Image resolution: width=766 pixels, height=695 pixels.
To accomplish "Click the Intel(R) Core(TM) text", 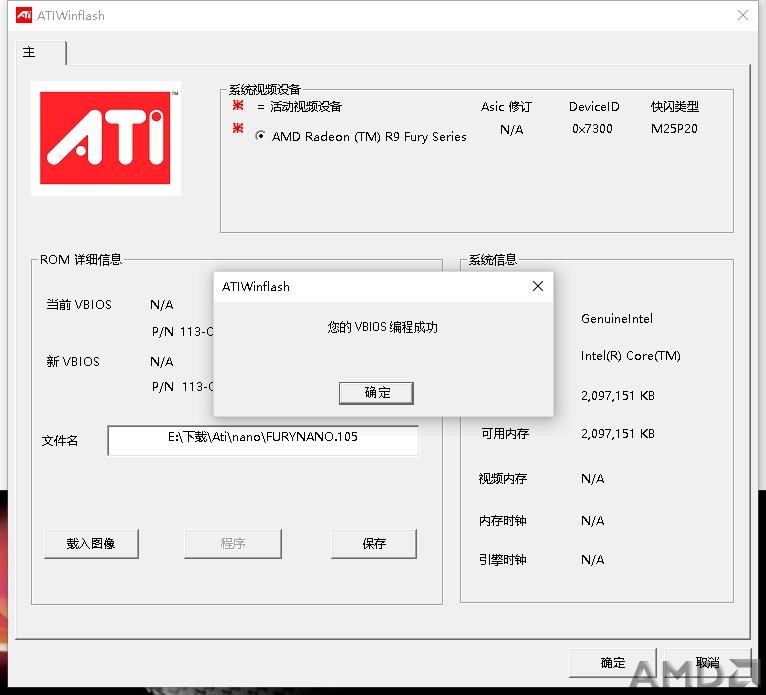I will click(631, 356).
